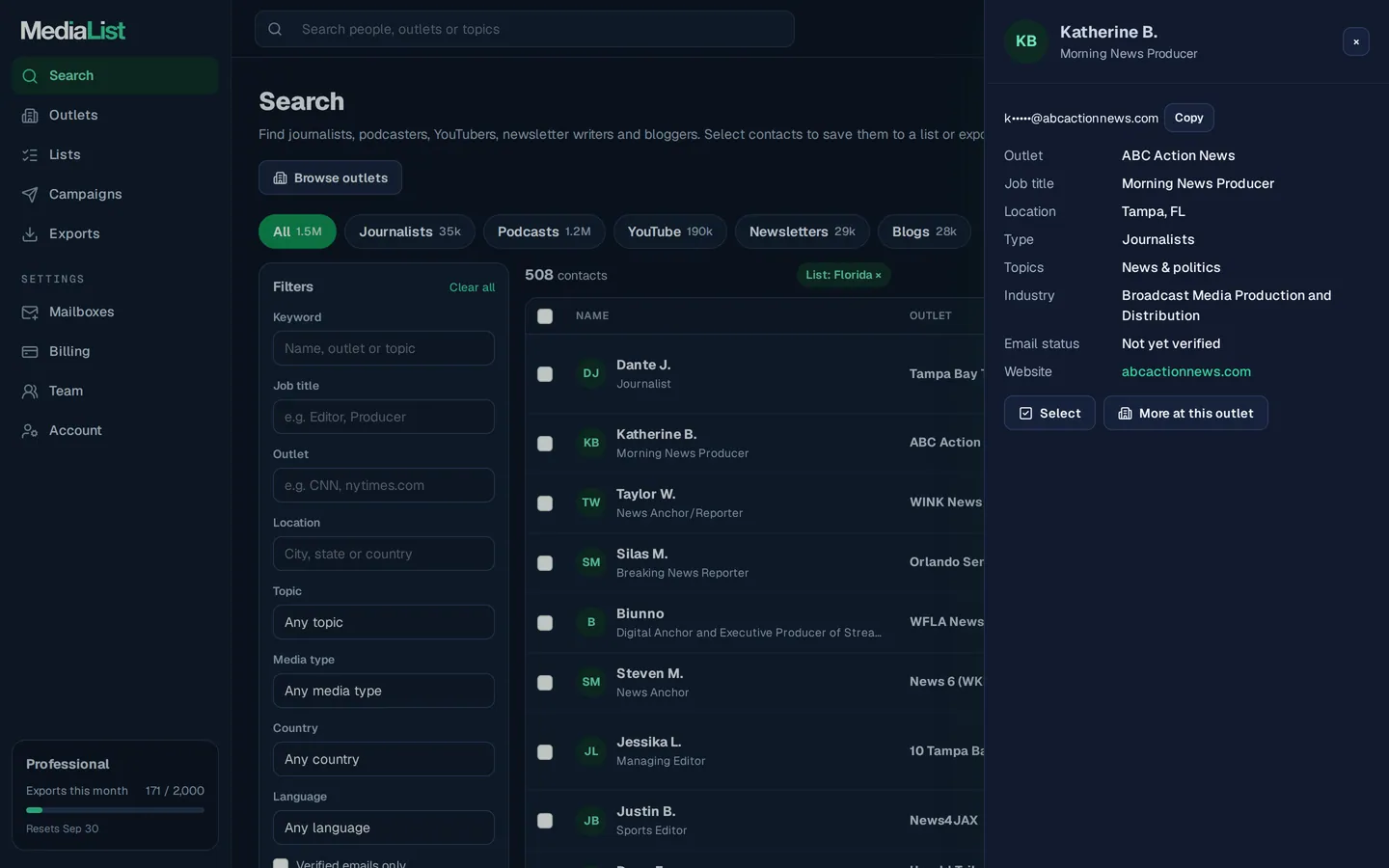
Task: Remove the List: Florida filter chip
Action: tap(878, 276)
